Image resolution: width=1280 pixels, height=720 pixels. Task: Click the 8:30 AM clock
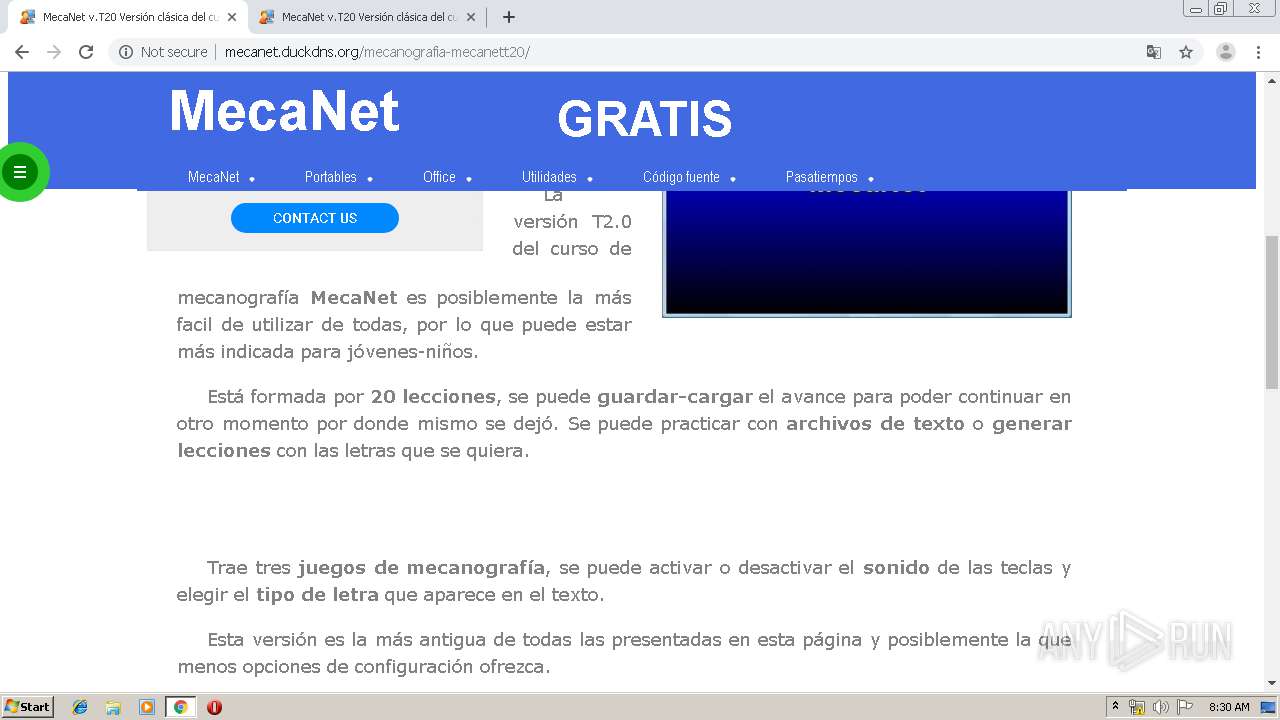tap(1229, 707)
